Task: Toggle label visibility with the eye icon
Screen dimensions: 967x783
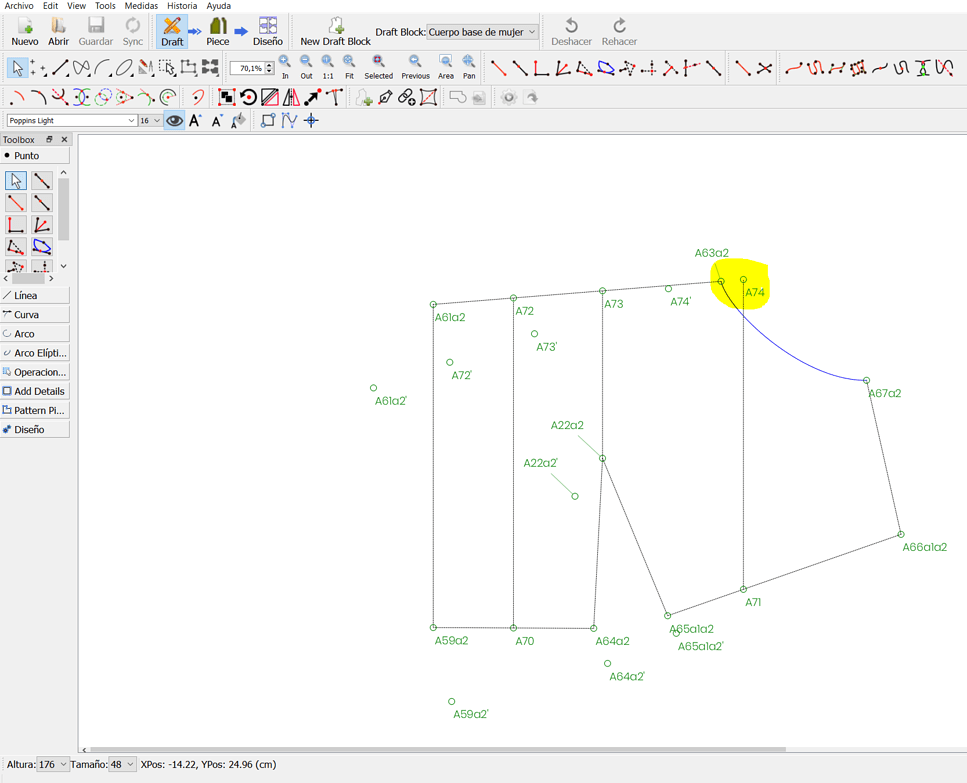Action: coord(174,120)
